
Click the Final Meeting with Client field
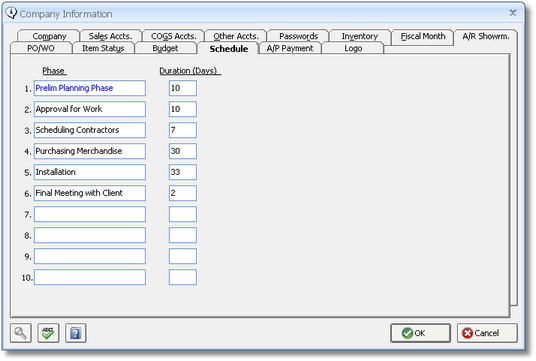click(90, 193)
